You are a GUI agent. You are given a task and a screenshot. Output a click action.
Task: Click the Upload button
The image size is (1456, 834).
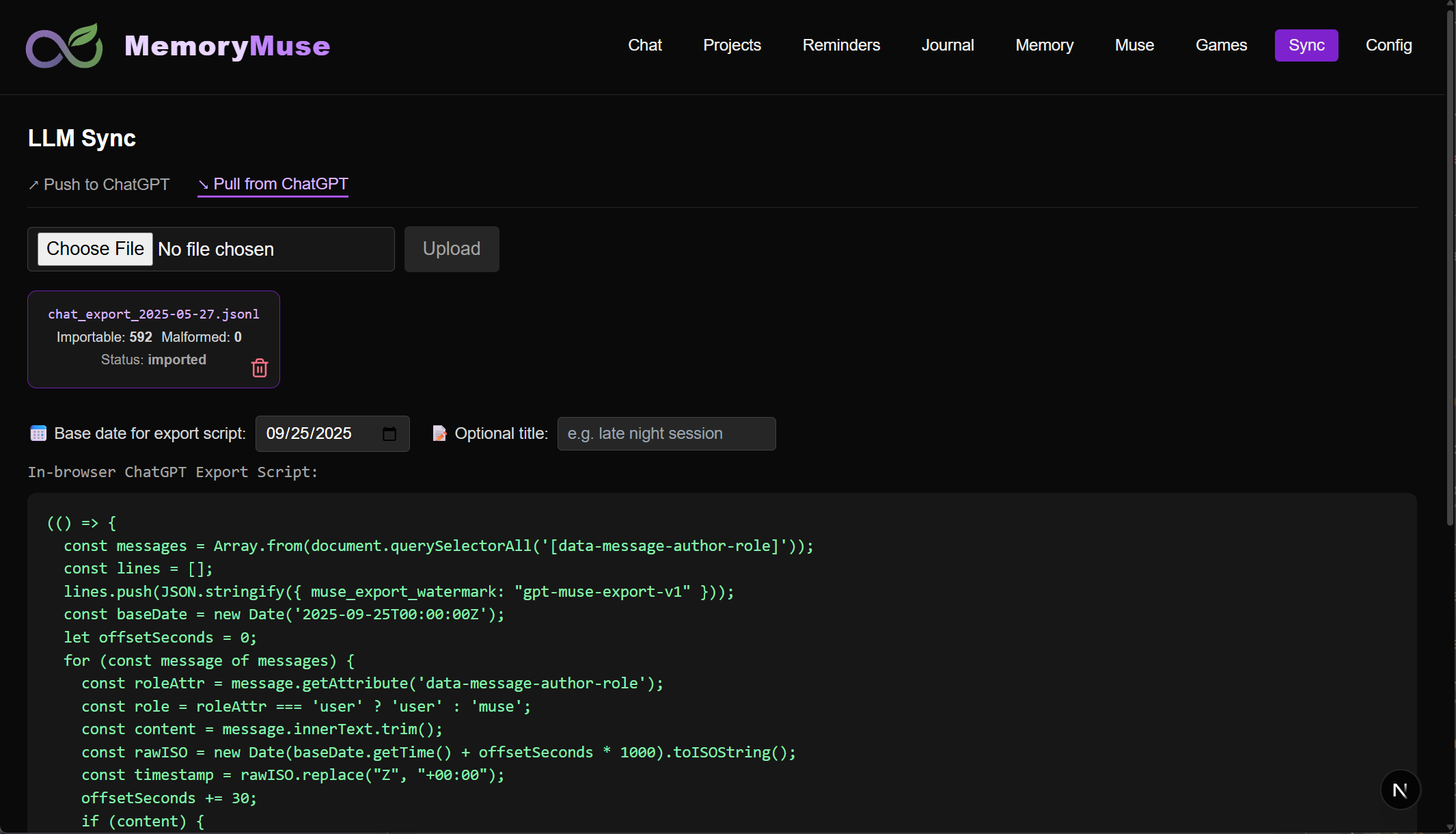coord(452,249)
